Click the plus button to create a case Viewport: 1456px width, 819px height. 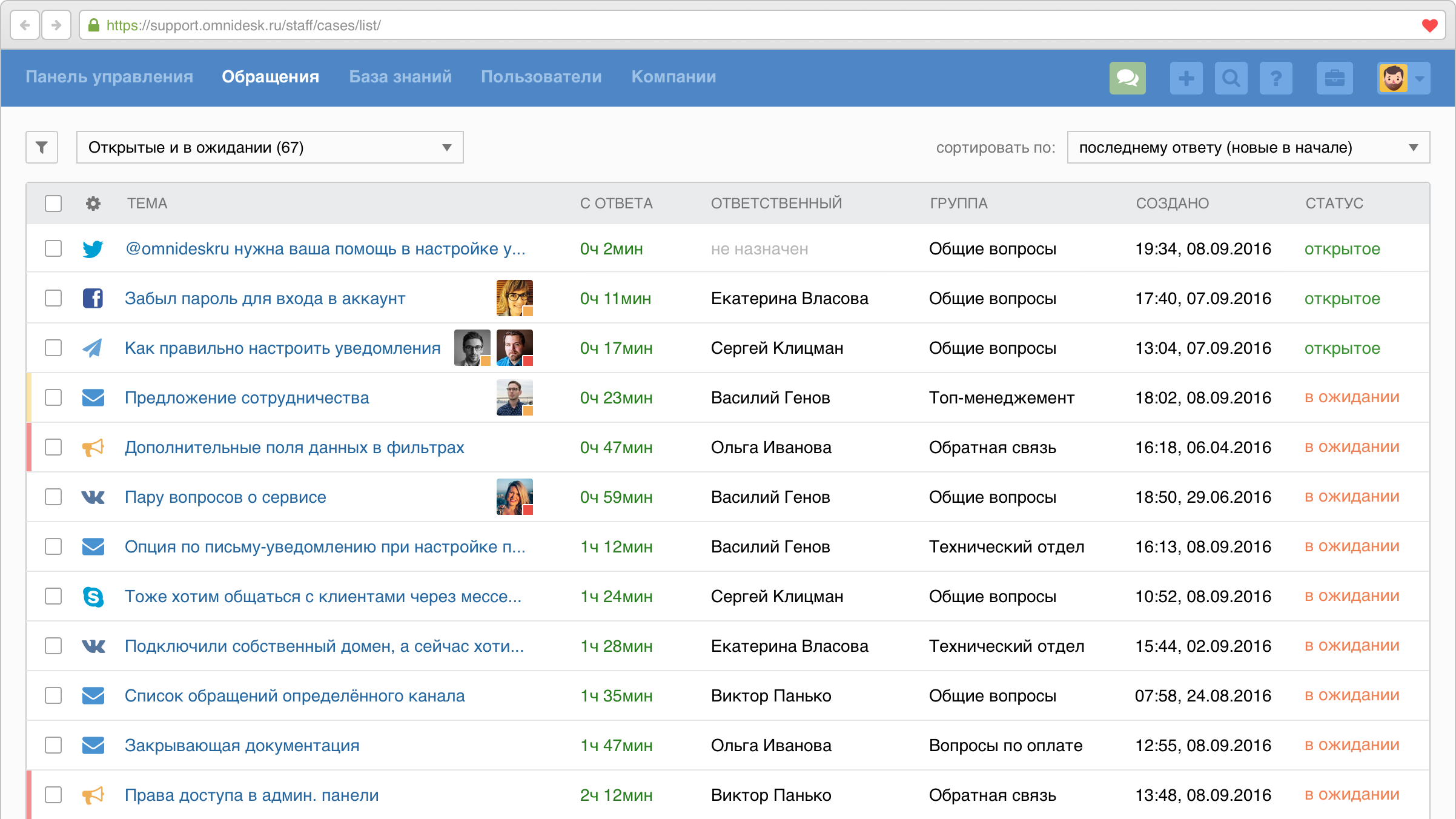coord(1186,78)
